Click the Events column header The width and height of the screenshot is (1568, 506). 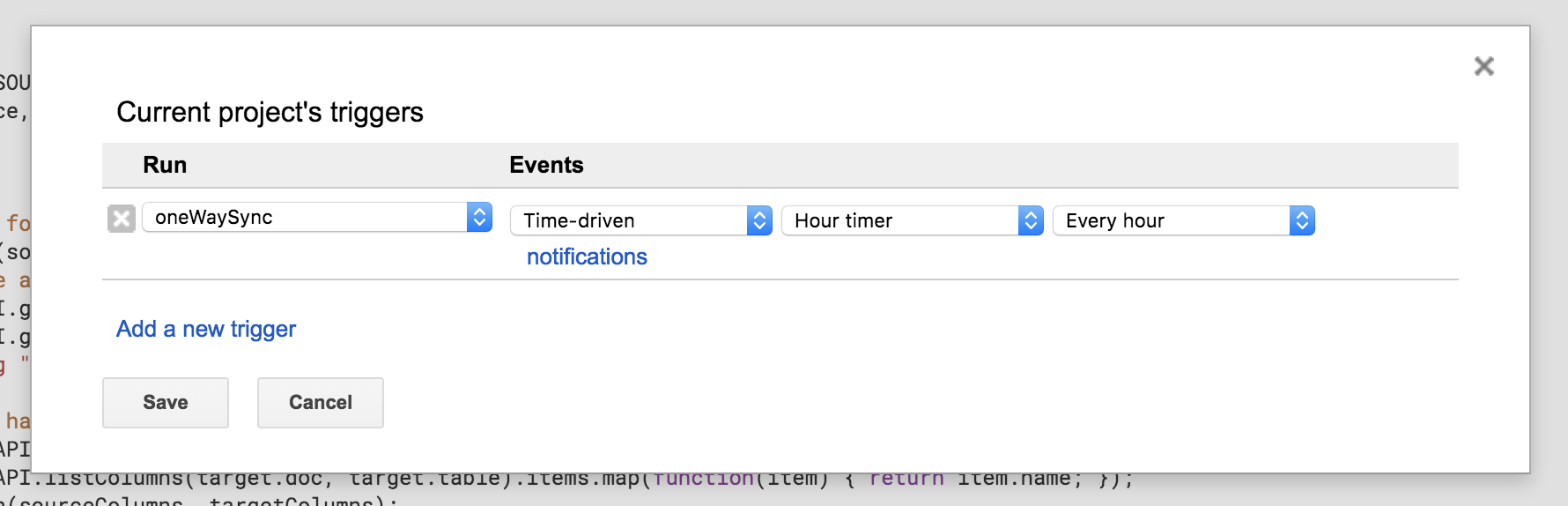point(546,165)
